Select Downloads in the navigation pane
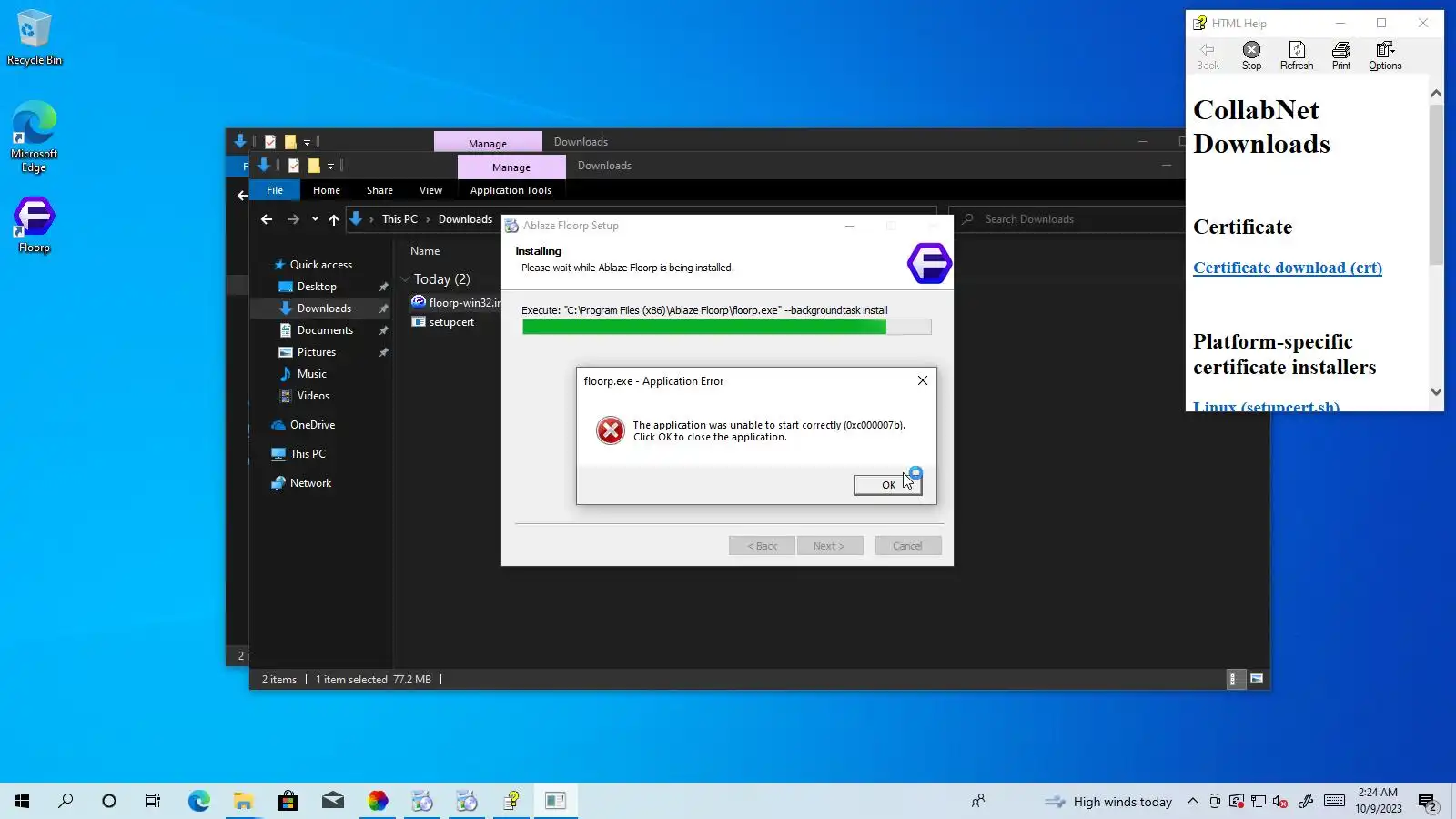The image size is (1456, 819). 324,308
